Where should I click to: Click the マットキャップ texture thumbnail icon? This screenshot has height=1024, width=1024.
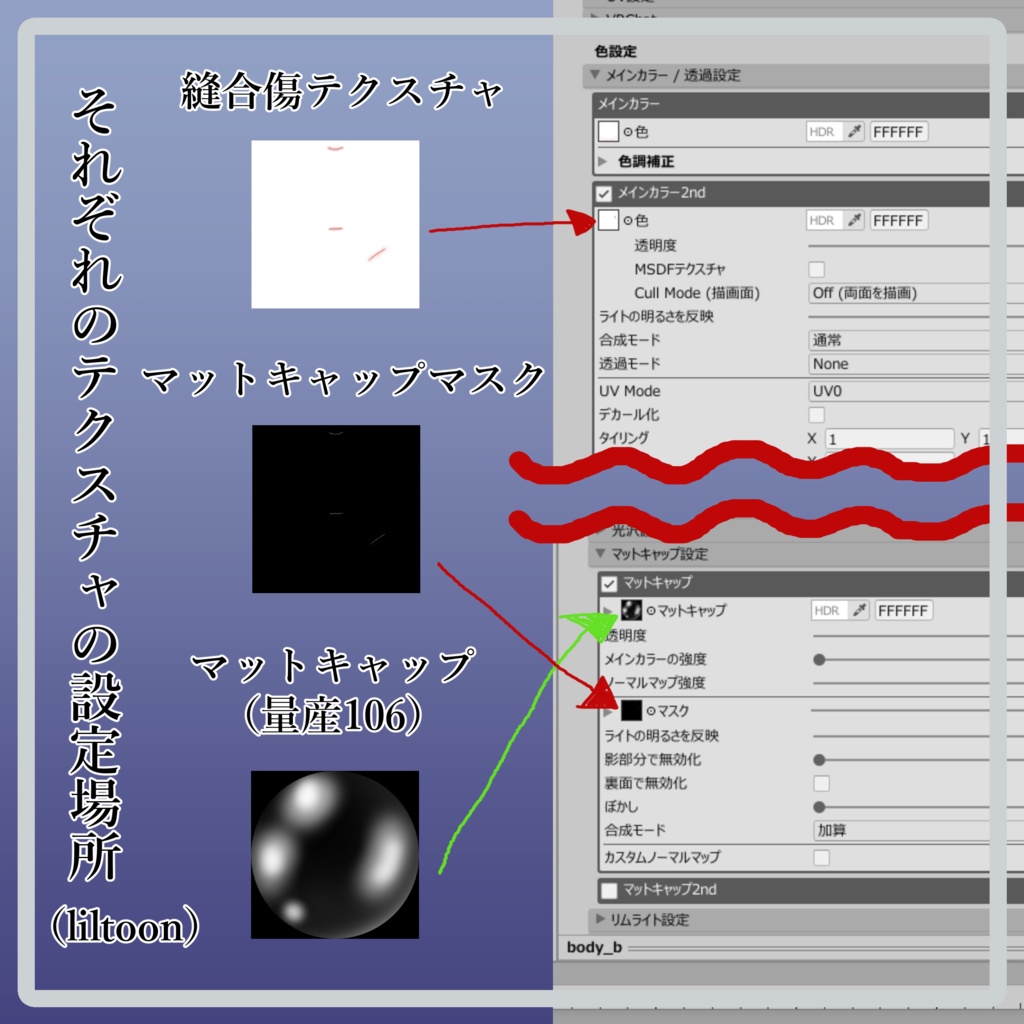point(630,609)
